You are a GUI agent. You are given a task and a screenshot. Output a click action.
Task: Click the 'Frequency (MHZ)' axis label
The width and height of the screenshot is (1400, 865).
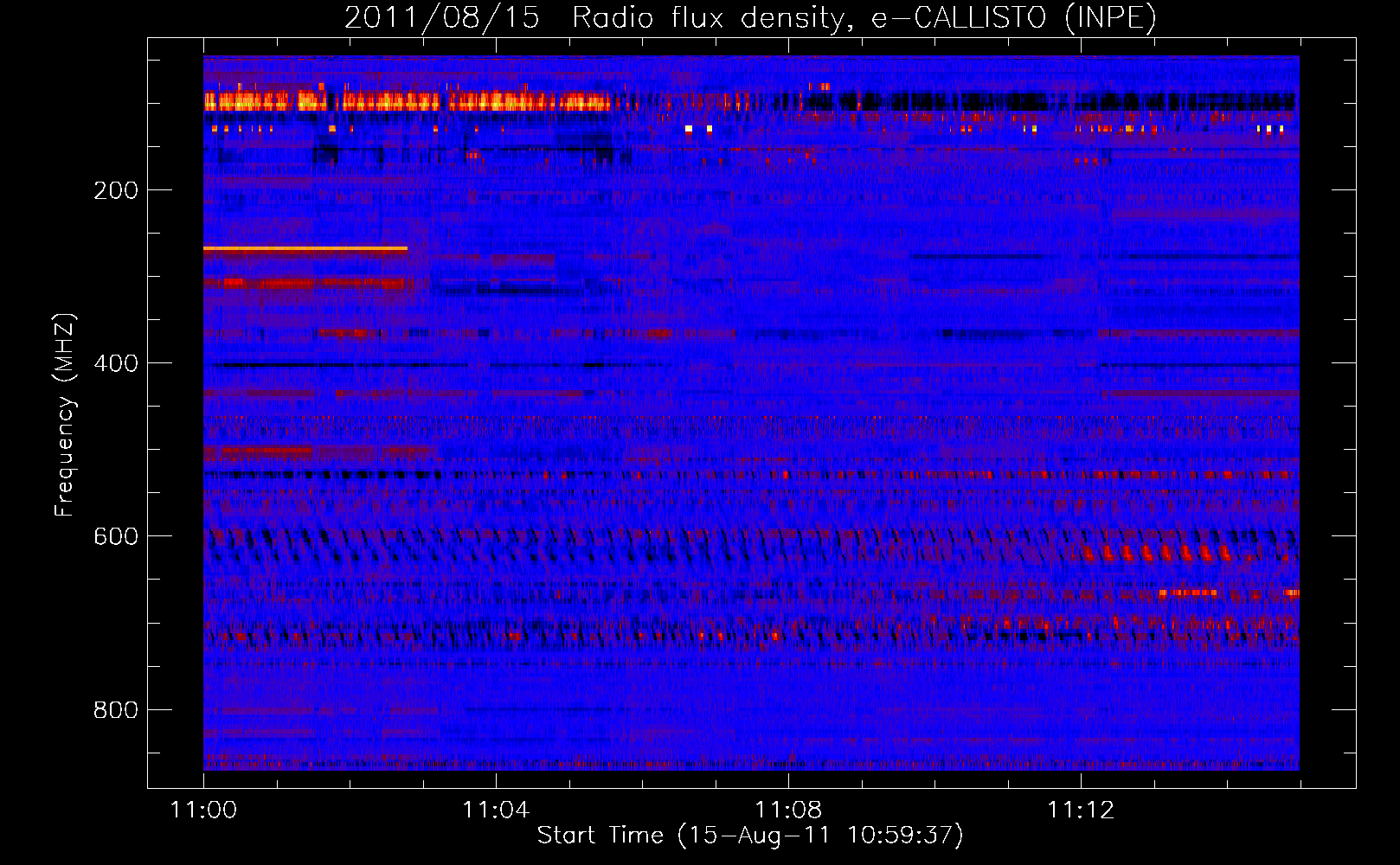tap(64, 415)
